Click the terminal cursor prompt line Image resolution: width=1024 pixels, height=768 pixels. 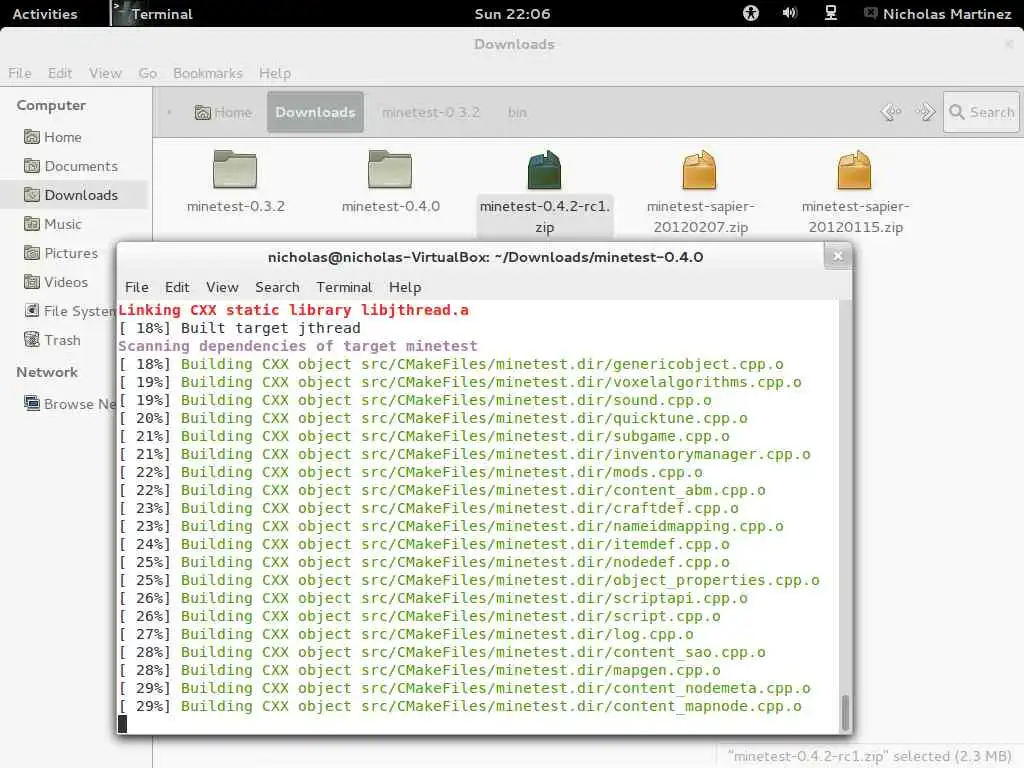[x=478, y=724]
